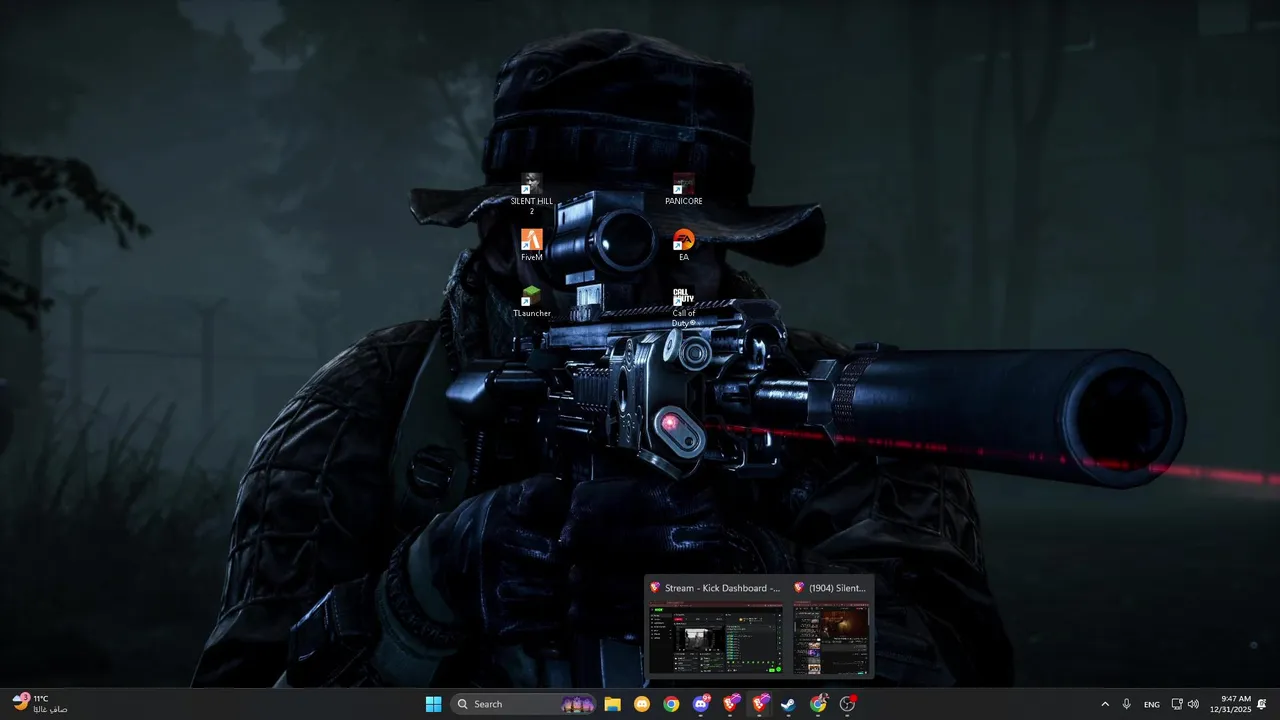Open File Explorer from the taskbar
This screenshot has width=1280, height=720.
click(612, 704)
